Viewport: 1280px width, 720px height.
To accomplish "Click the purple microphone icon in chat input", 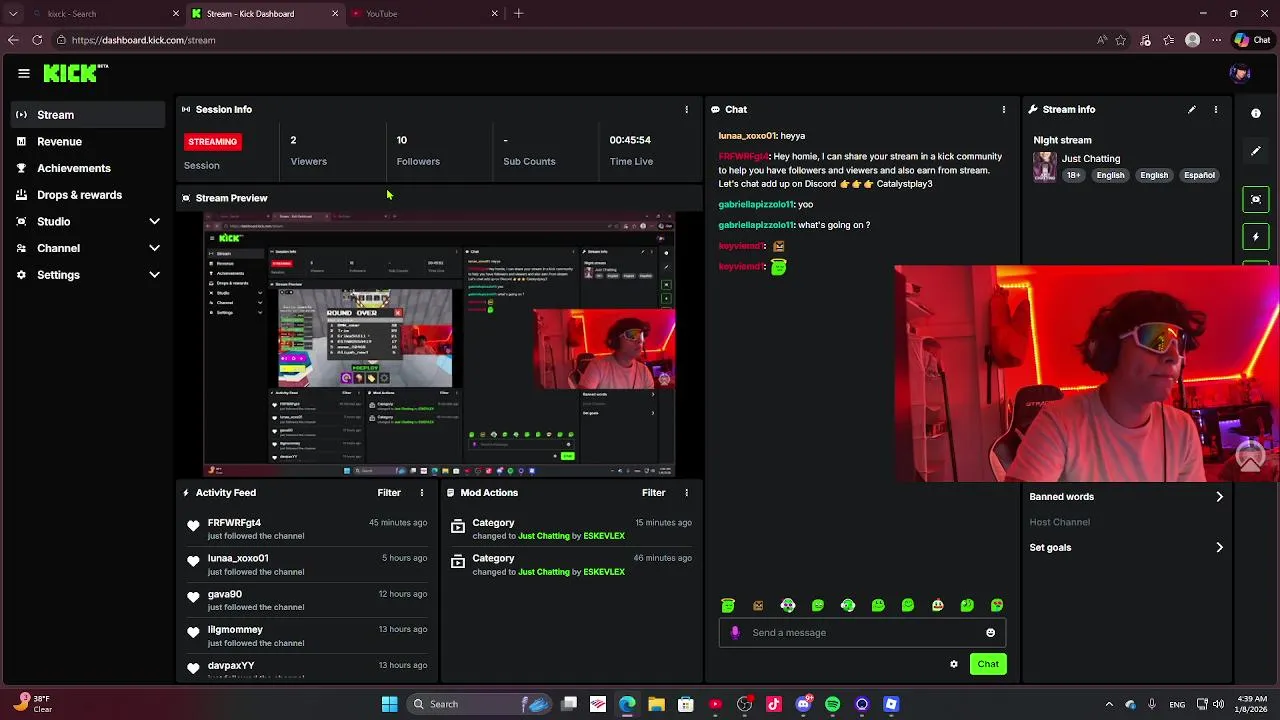I will click(735, 632).
